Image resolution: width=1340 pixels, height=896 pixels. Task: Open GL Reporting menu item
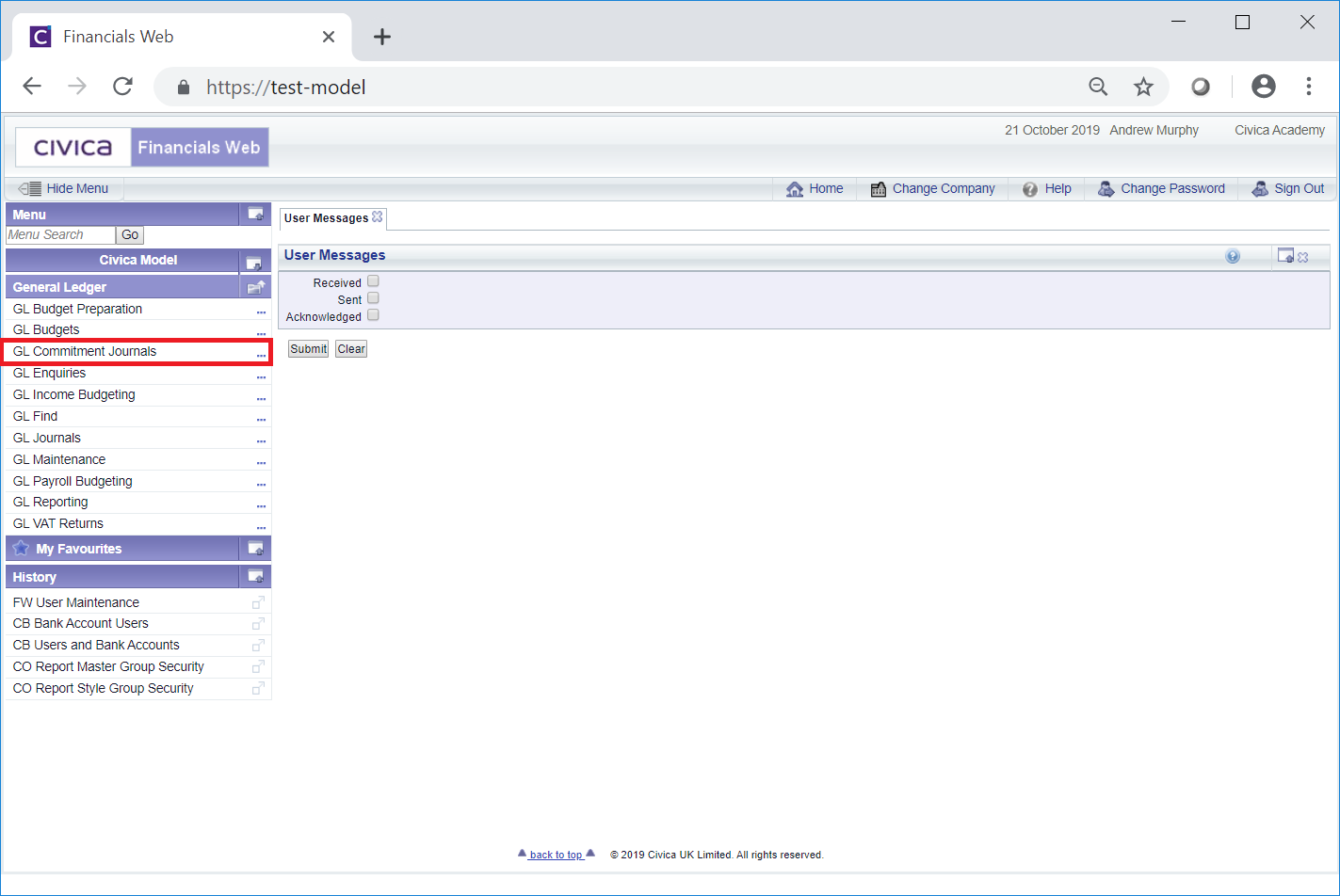point(50,502)
